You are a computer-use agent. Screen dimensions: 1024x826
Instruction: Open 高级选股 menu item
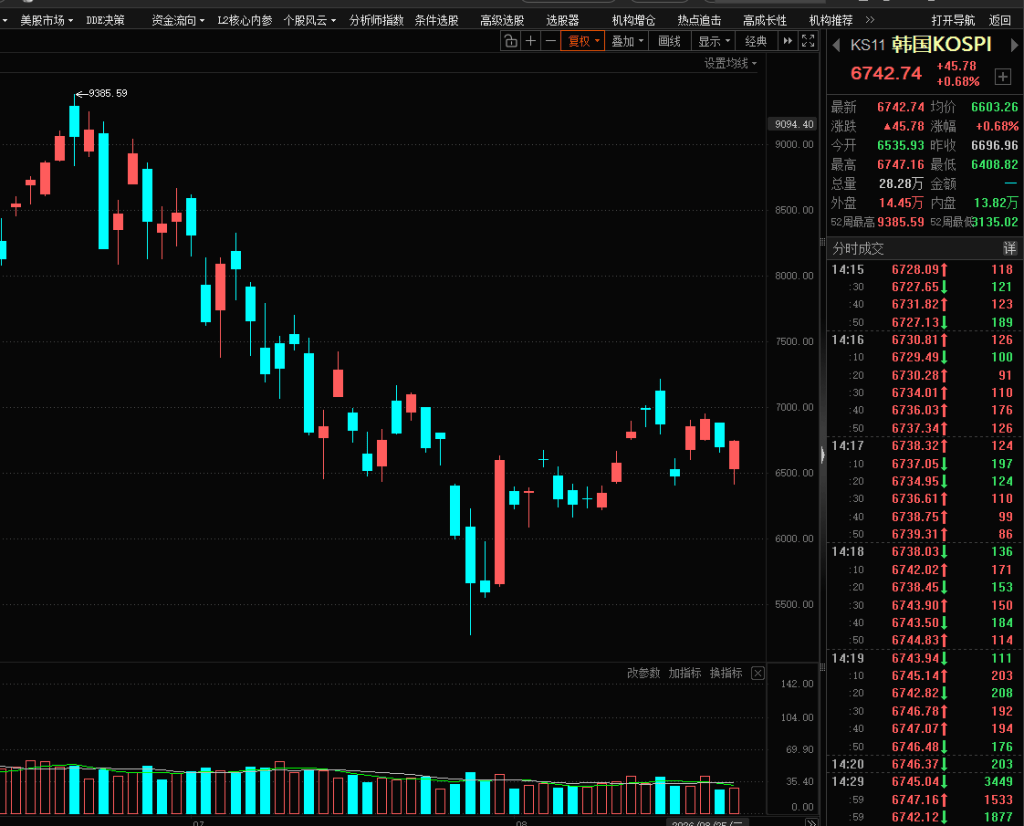(502, 20)
